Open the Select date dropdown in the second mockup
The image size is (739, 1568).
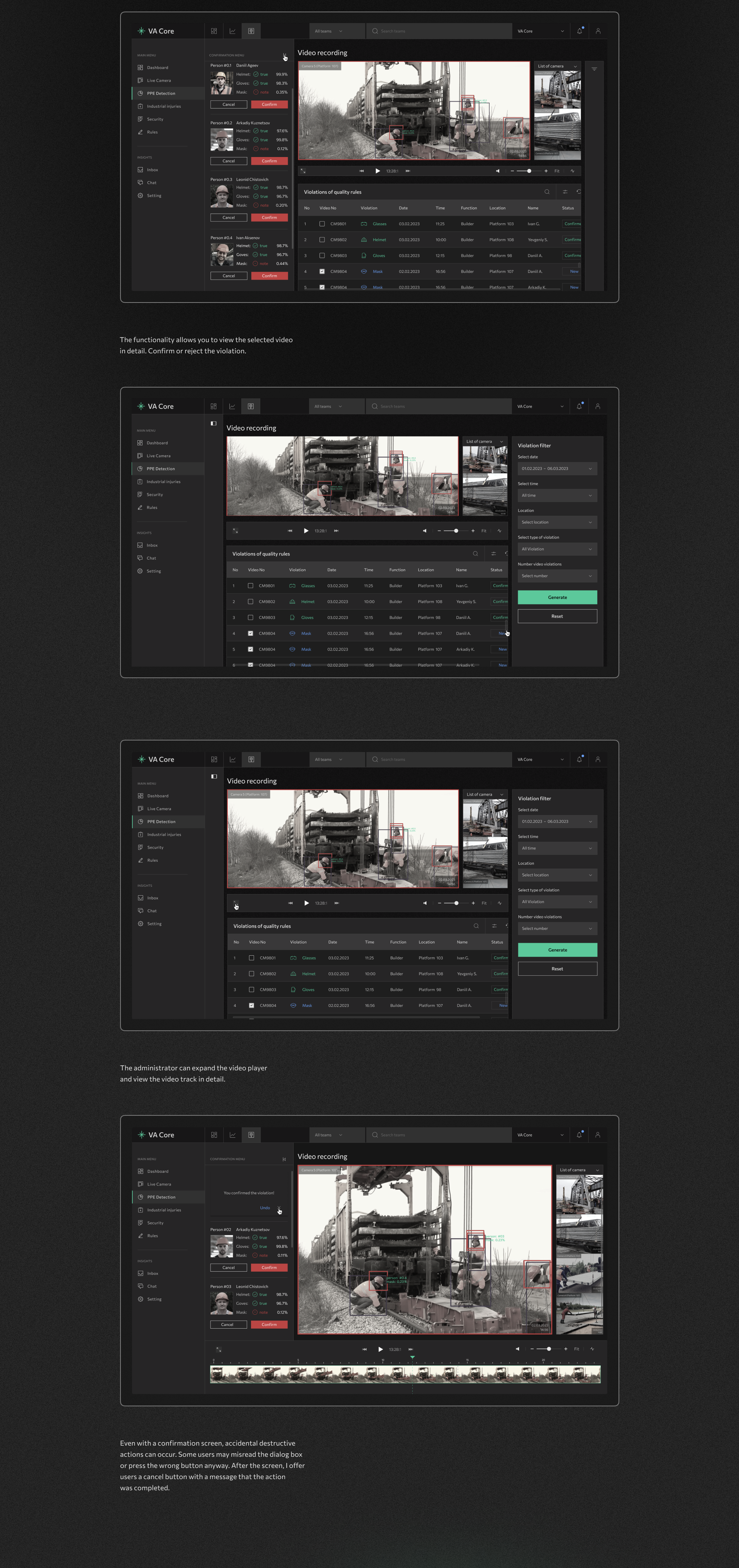click(x=557, y=469)
